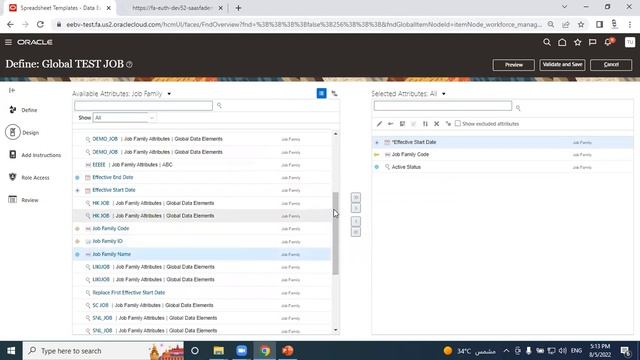The height and width of the screenshot is (360, 640).
Task: Reload the browser page
Action: coord(40,24)
